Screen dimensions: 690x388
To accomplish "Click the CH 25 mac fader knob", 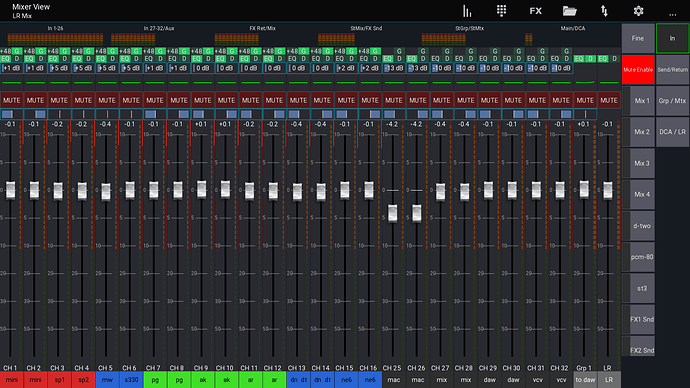I will pyautogui.click(x=393, y=213).
